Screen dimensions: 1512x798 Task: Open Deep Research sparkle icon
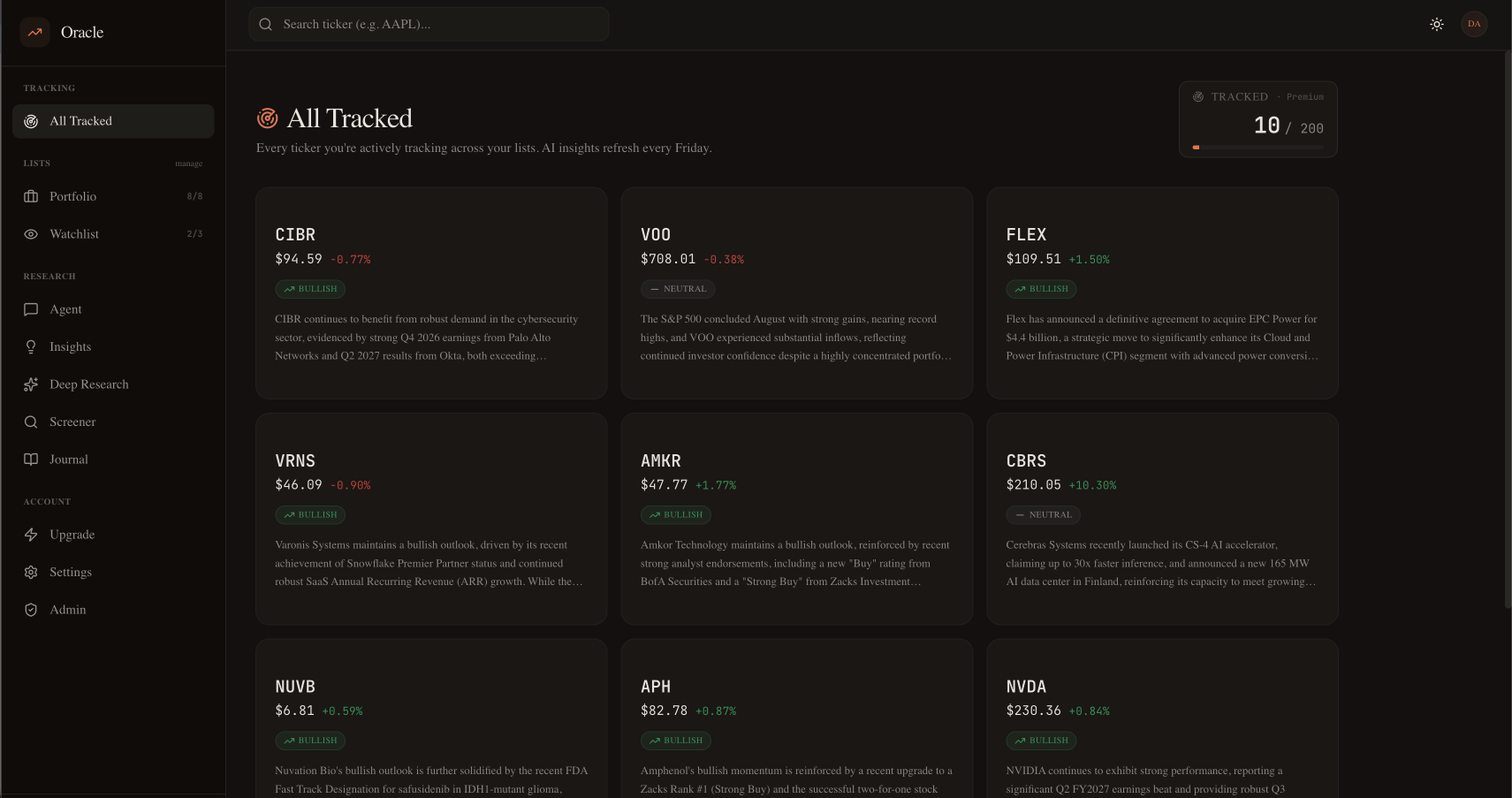[31, 384]
